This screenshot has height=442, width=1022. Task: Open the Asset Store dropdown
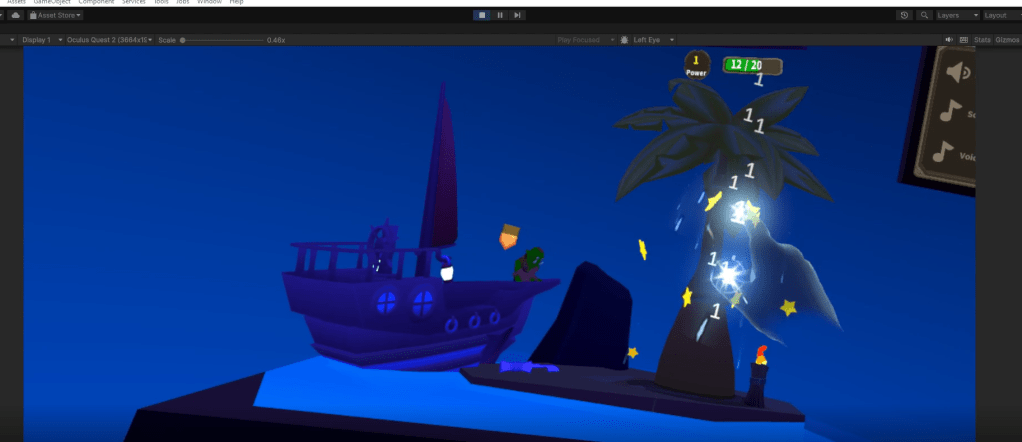tap(57, 15)
